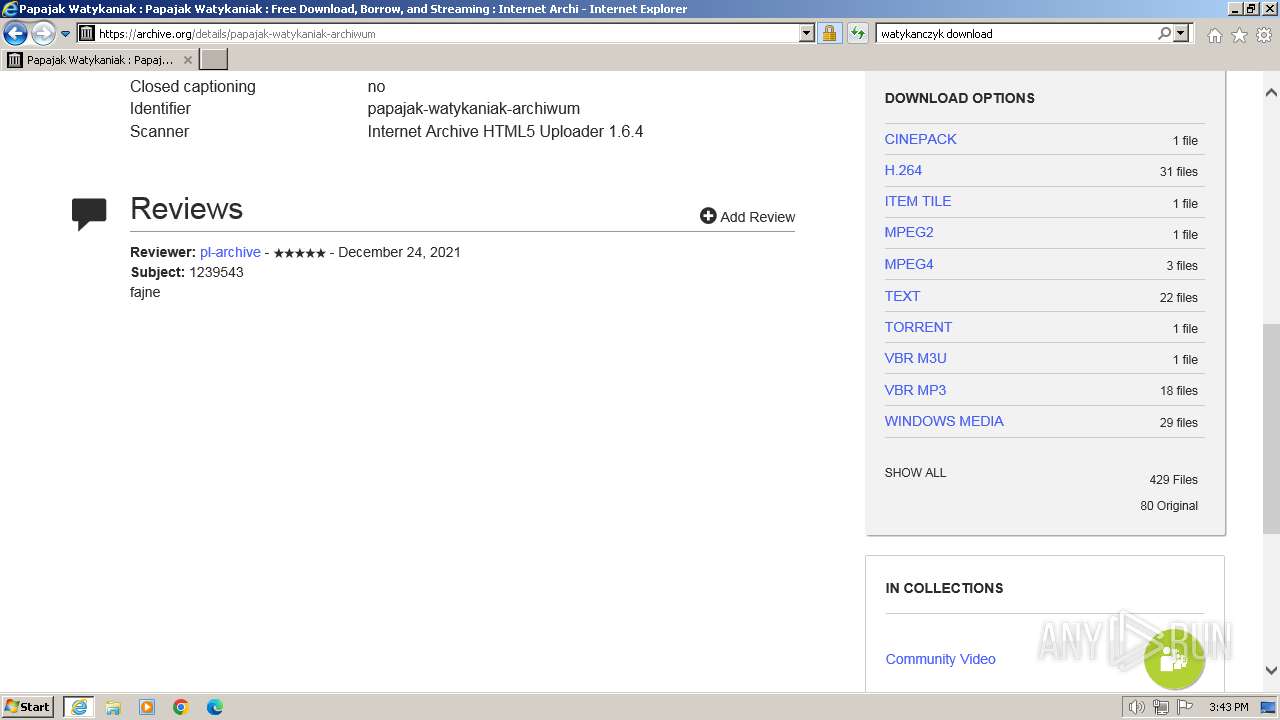
Task: Open the search provider dropdown arrow
Action: 1181,33
